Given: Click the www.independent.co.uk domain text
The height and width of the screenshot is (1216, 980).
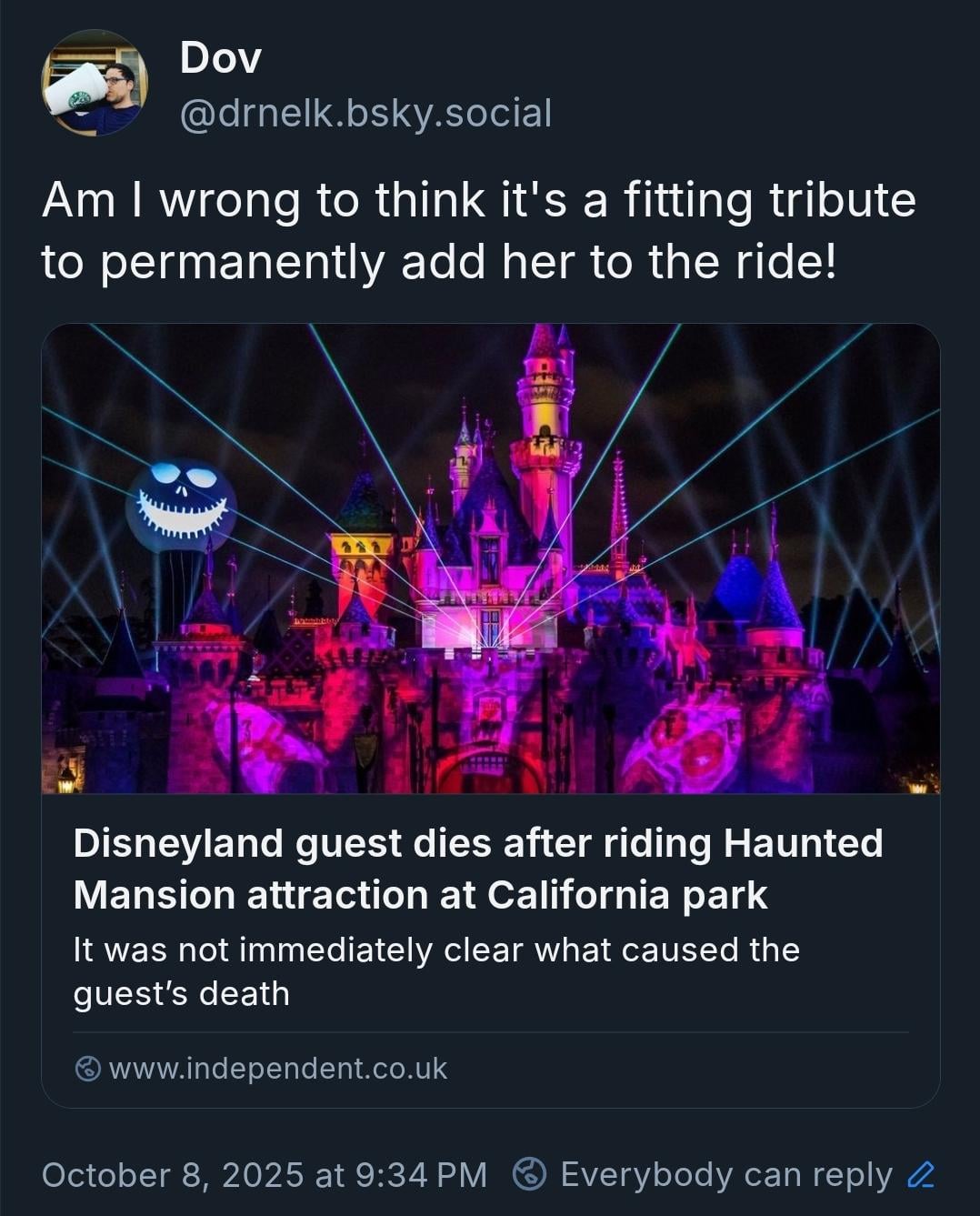Looking at the screenshot, I should coord(278,1069).
